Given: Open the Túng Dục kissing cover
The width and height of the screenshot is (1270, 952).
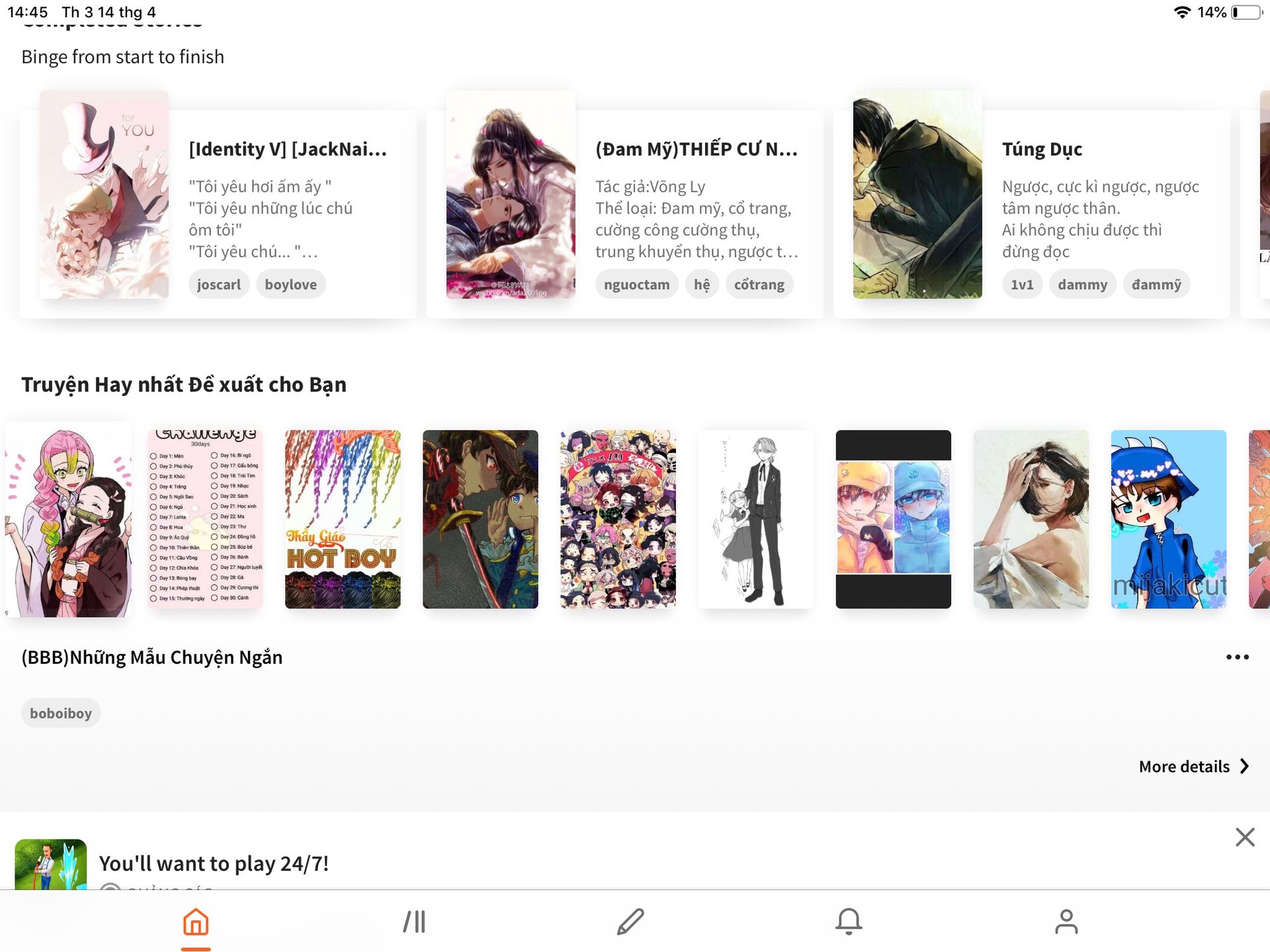Looking at the screenshot, I should point(917,195).
